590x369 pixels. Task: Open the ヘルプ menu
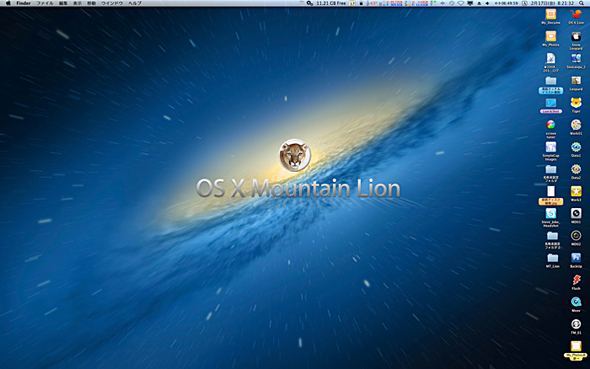coord(135,3)
